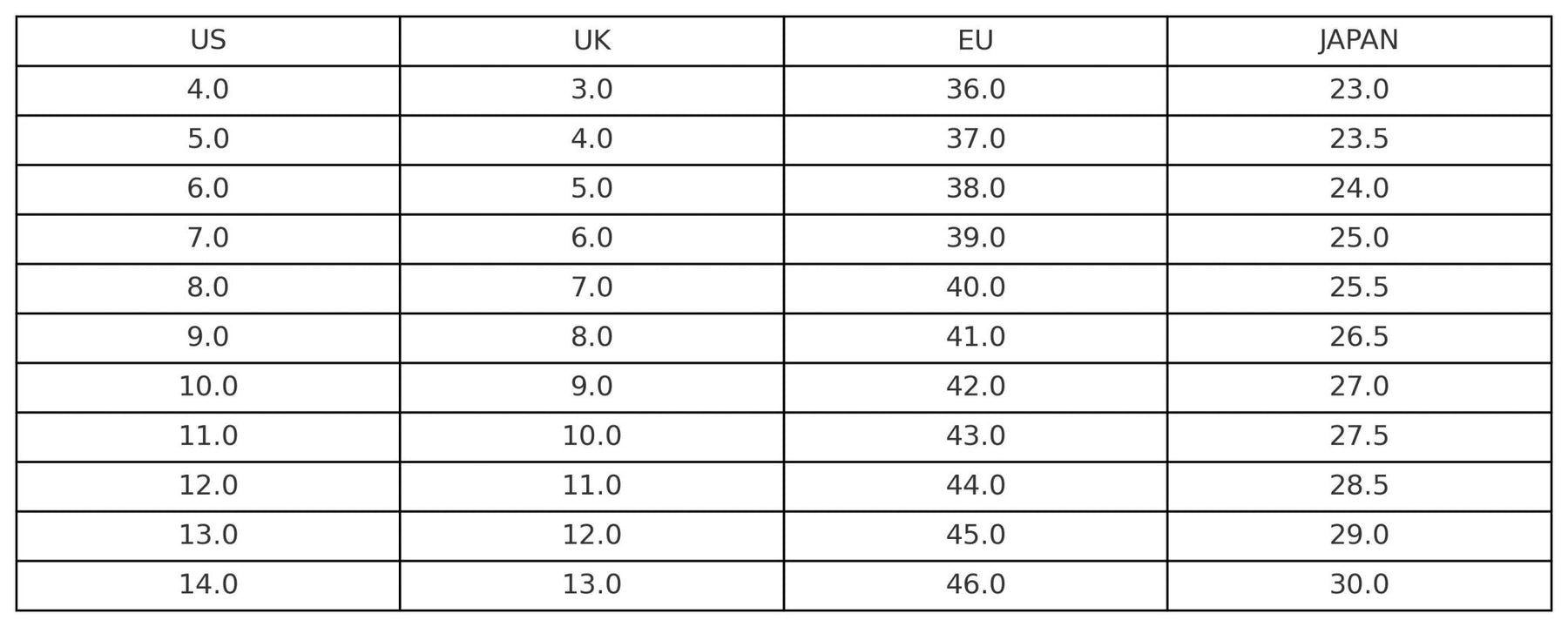Click the US column header
Image resolution: width=1568 pixels, height=627 pixels.
tap(208, 41)
